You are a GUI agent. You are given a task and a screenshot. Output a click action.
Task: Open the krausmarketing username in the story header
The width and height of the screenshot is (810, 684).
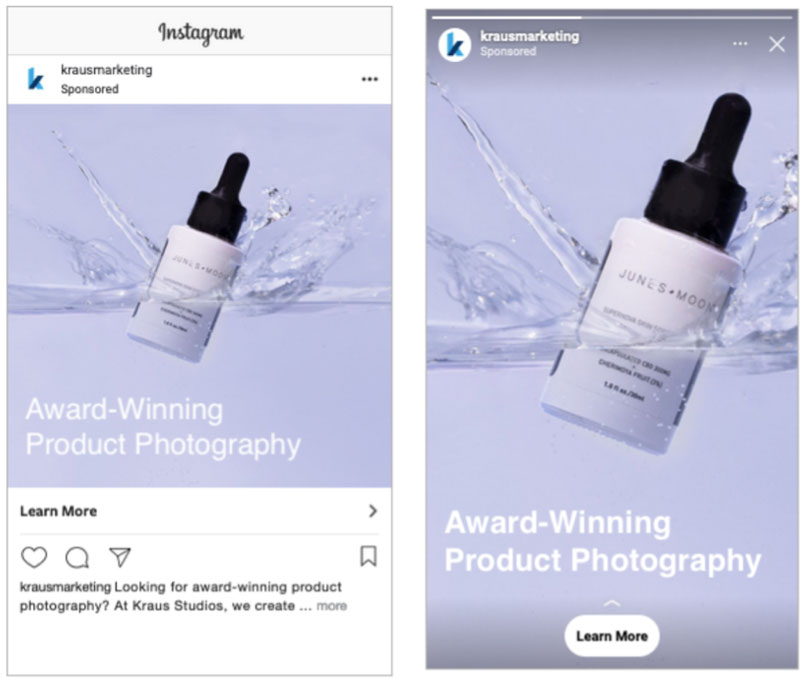[529, 36]
